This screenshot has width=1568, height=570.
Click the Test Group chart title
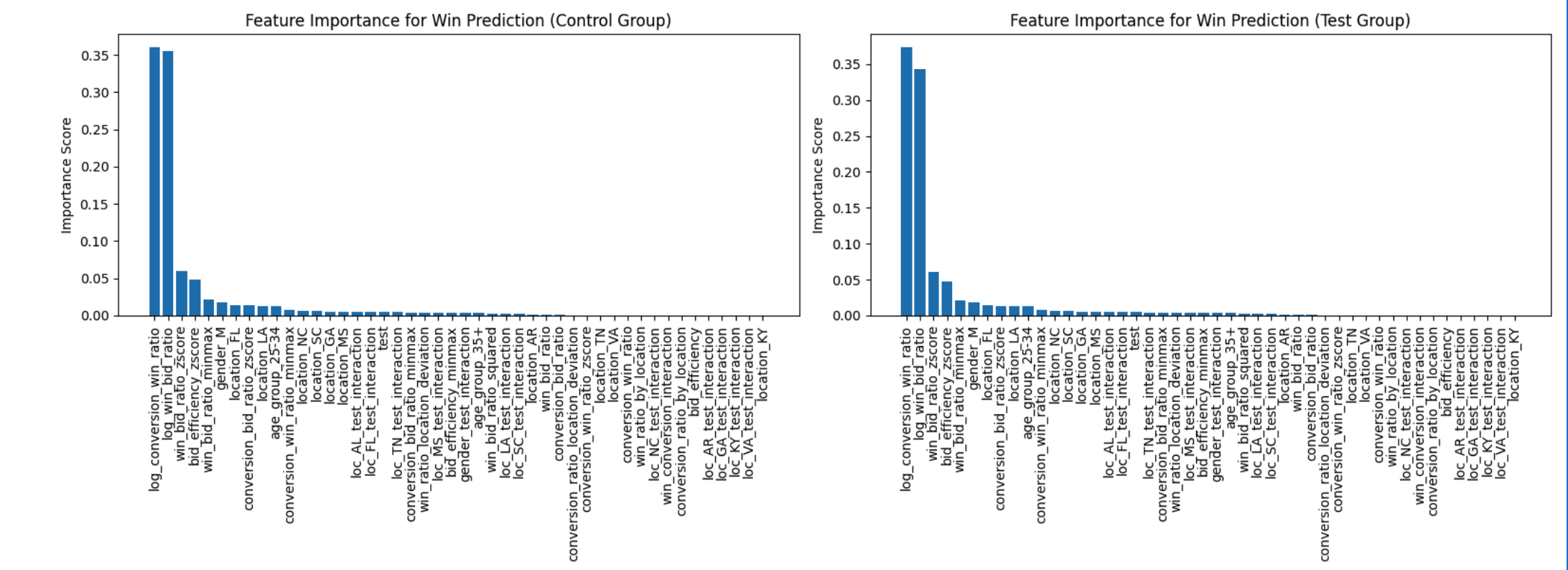(1210, 20)
